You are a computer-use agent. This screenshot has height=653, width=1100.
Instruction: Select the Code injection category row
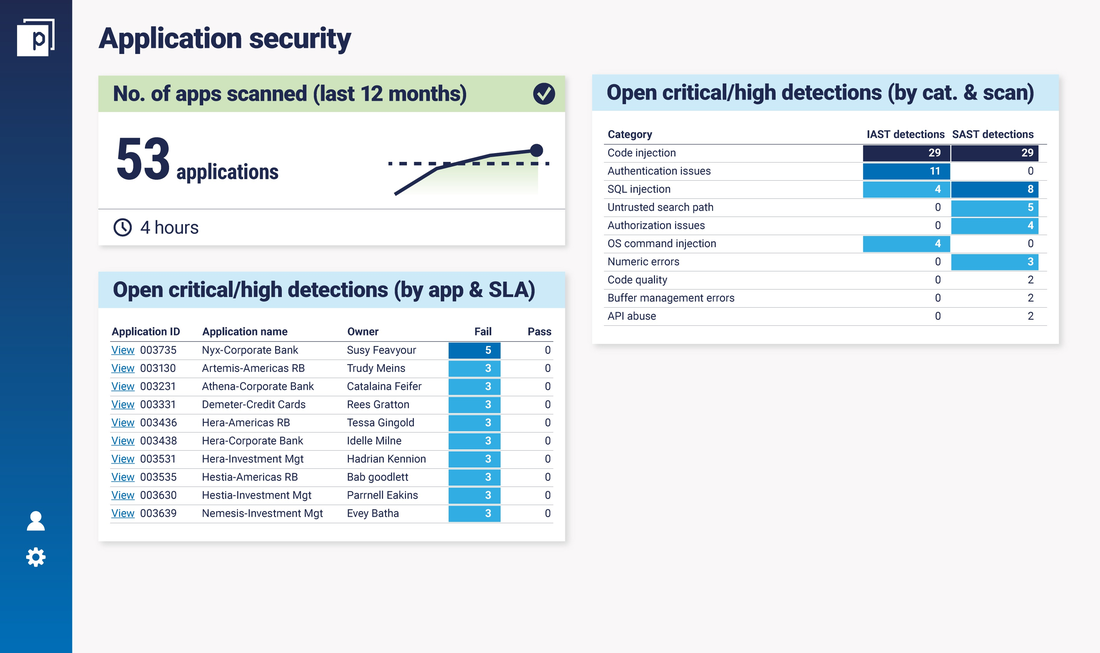[x=640, y=153]
